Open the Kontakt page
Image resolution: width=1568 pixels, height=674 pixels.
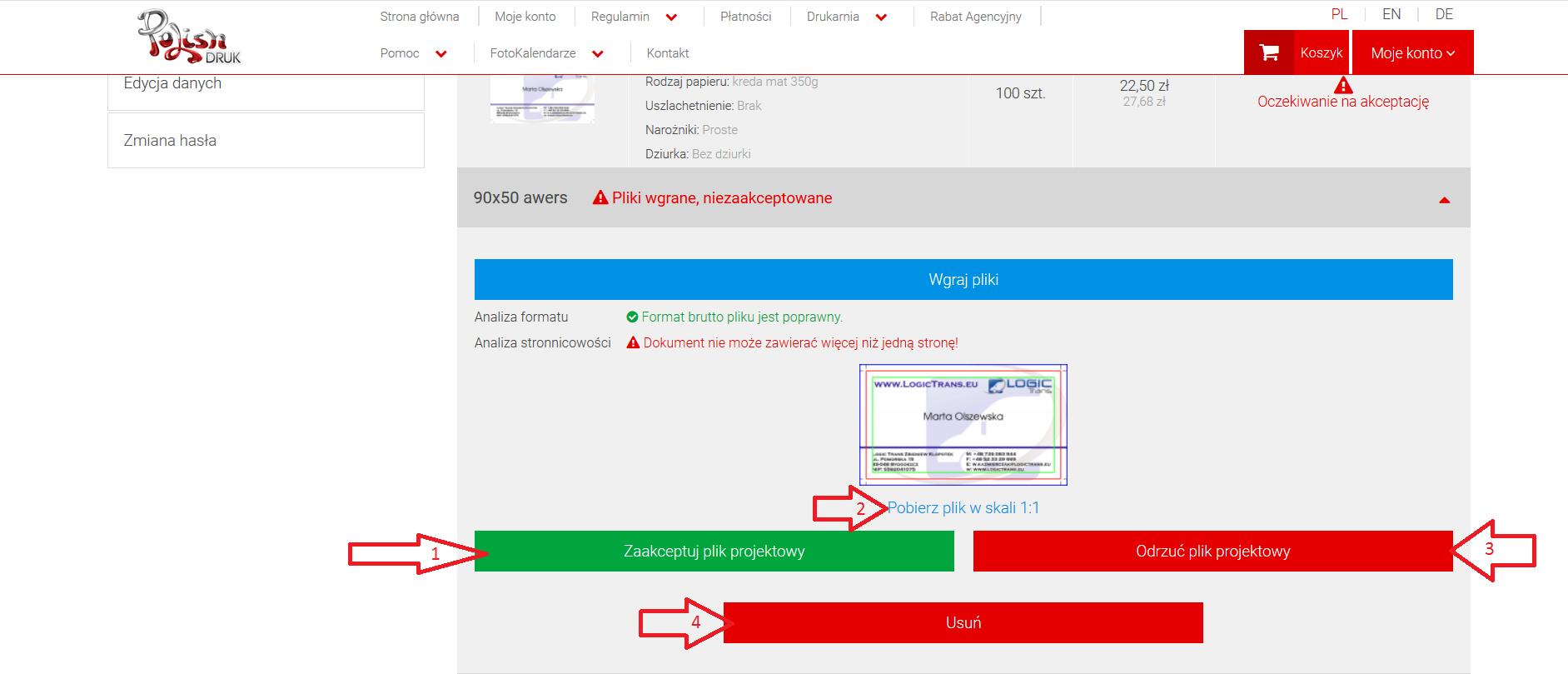point(667,53)
